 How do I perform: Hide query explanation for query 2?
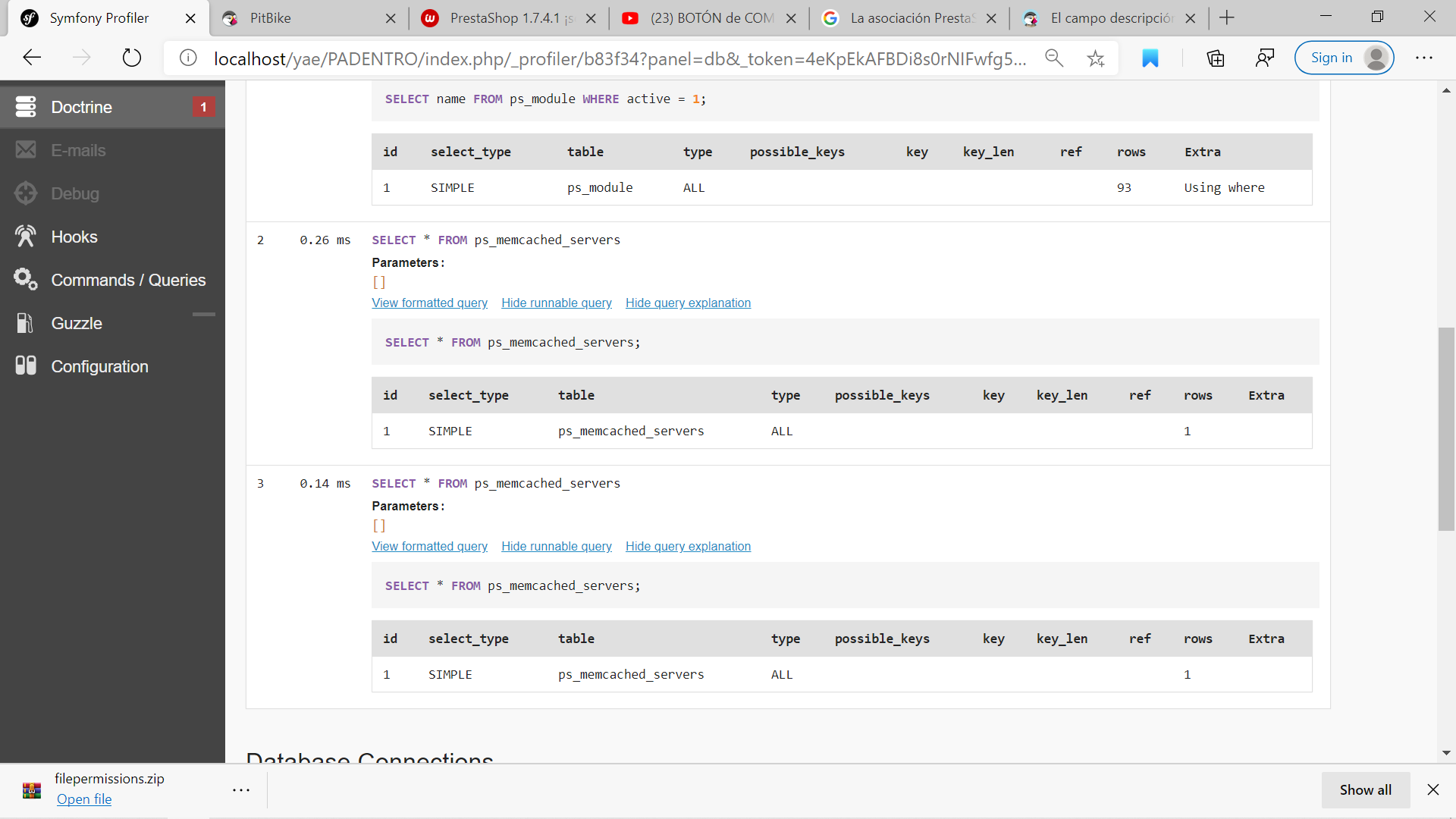688,303
